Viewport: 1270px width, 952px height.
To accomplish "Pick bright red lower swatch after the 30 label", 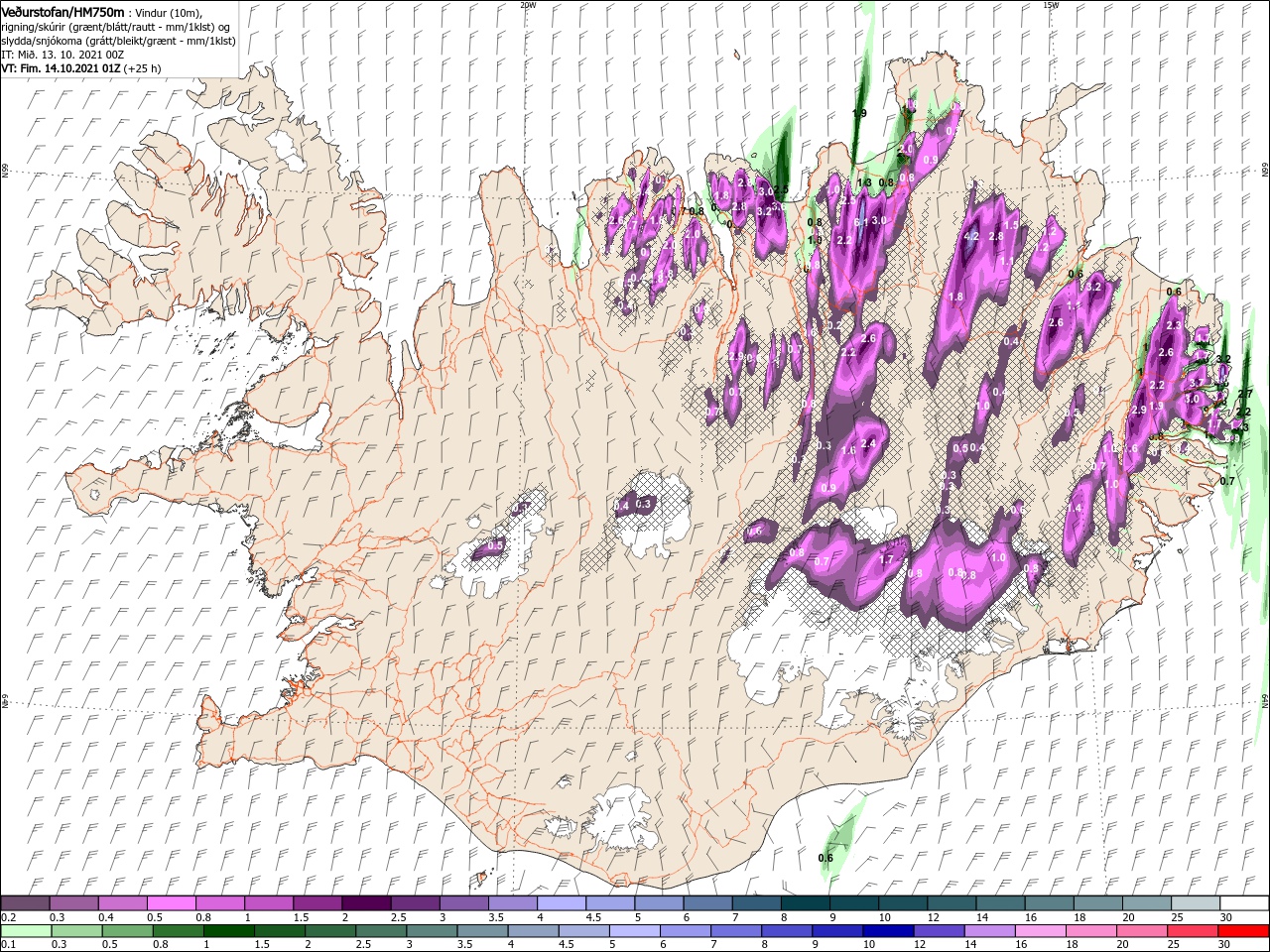I will pyautogui.click(x=1245, y=931).
